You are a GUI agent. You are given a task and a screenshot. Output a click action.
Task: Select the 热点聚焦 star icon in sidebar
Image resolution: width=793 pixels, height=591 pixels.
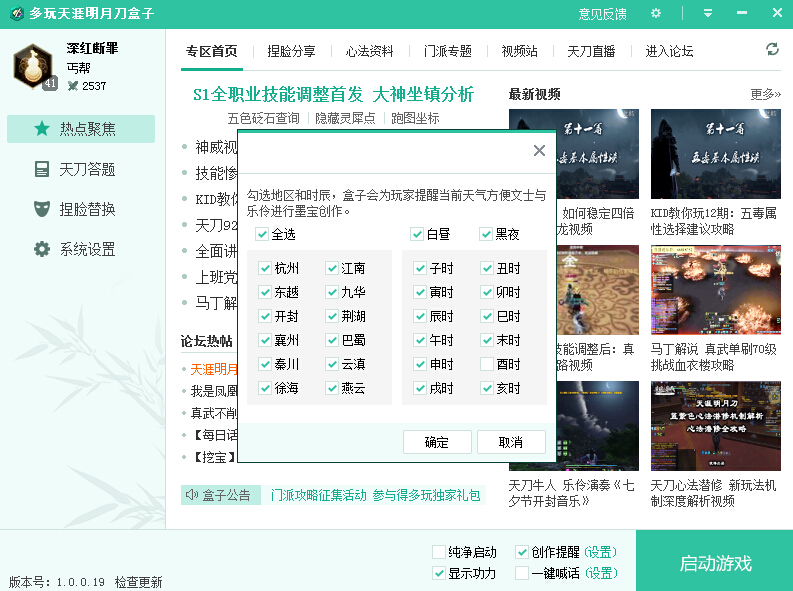[x=42, y=129]
